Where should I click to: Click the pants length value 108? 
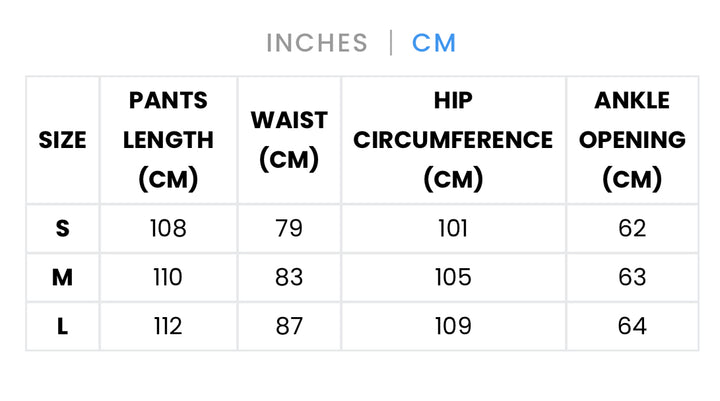[168, 229]
